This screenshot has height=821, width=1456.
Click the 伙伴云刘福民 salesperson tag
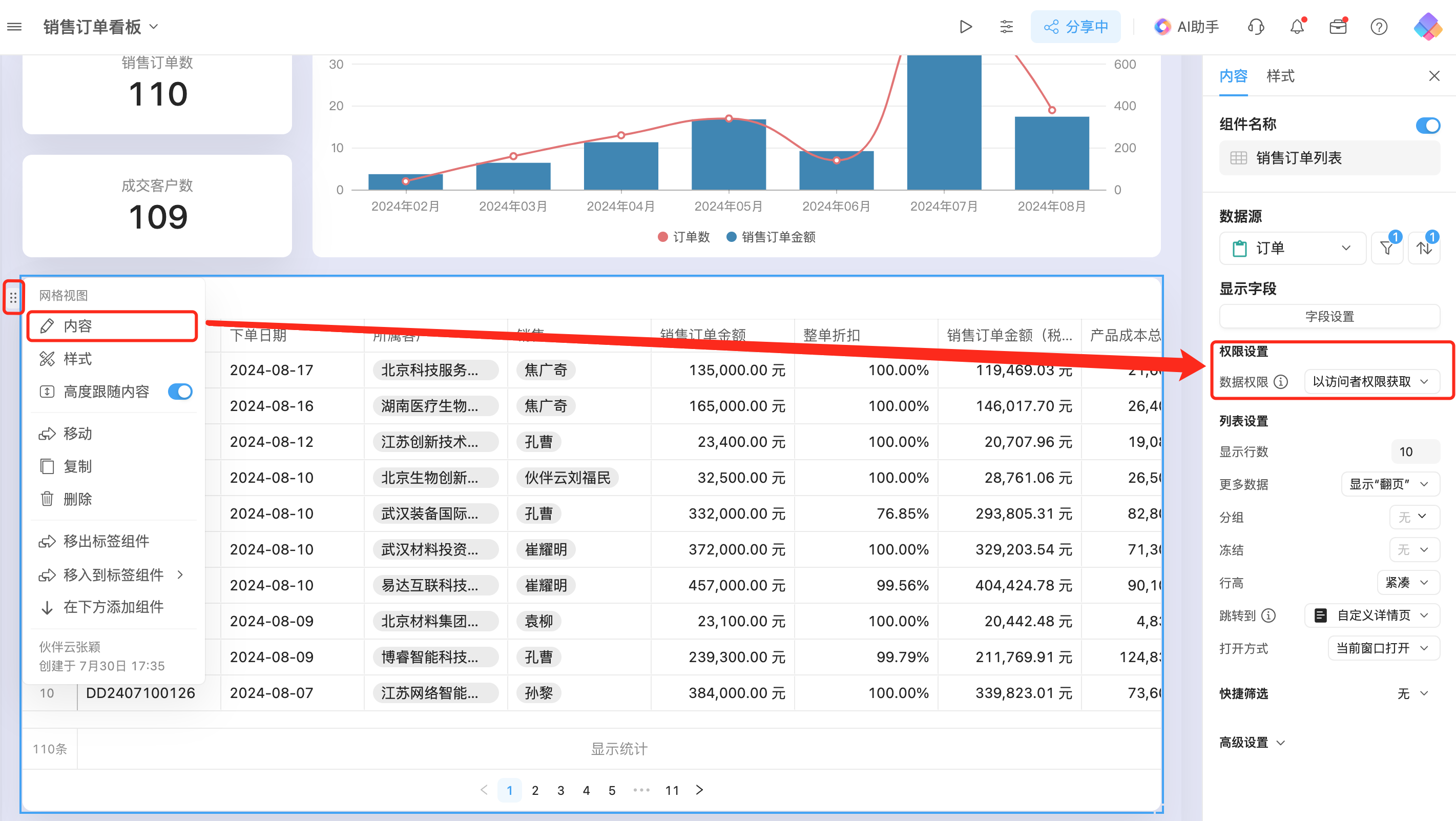point(567,477)
